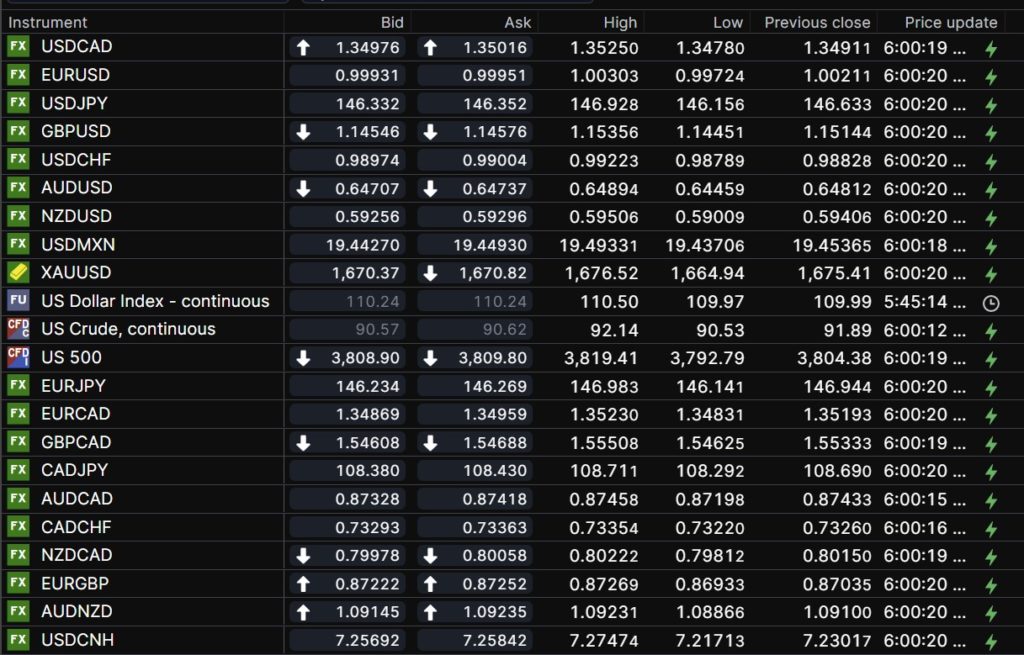Click the FU icon for US Dollar Index
The image size is (1024, 655).
pos(18,301)
